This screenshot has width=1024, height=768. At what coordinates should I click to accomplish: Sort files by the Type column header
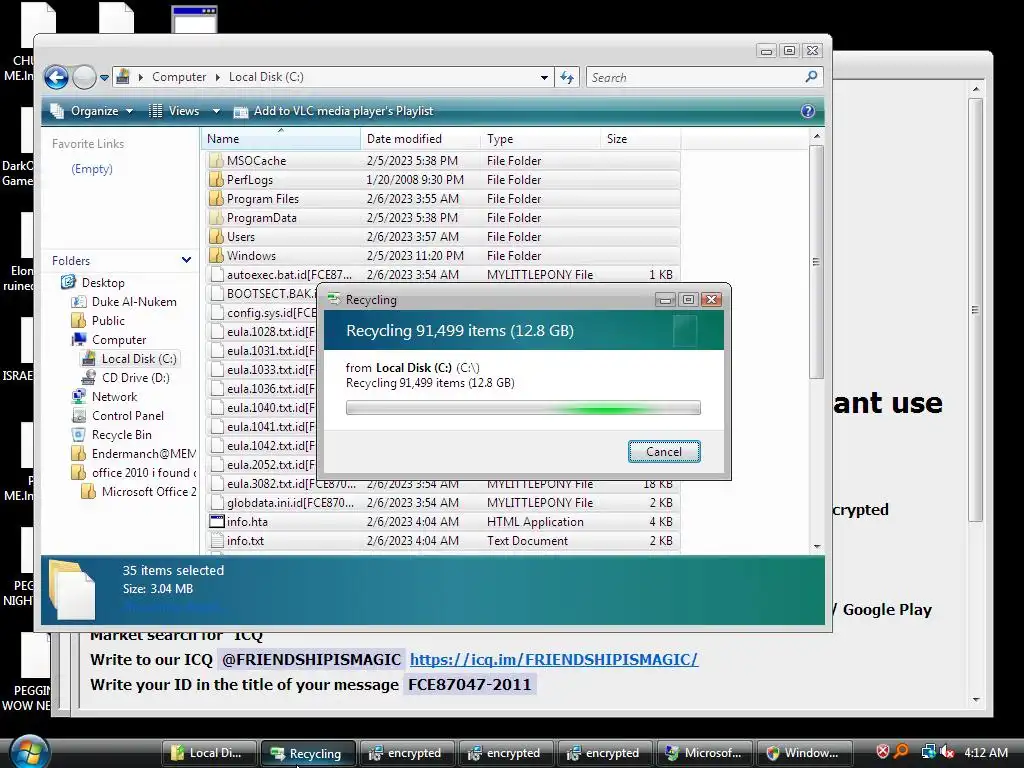[541, 138]
